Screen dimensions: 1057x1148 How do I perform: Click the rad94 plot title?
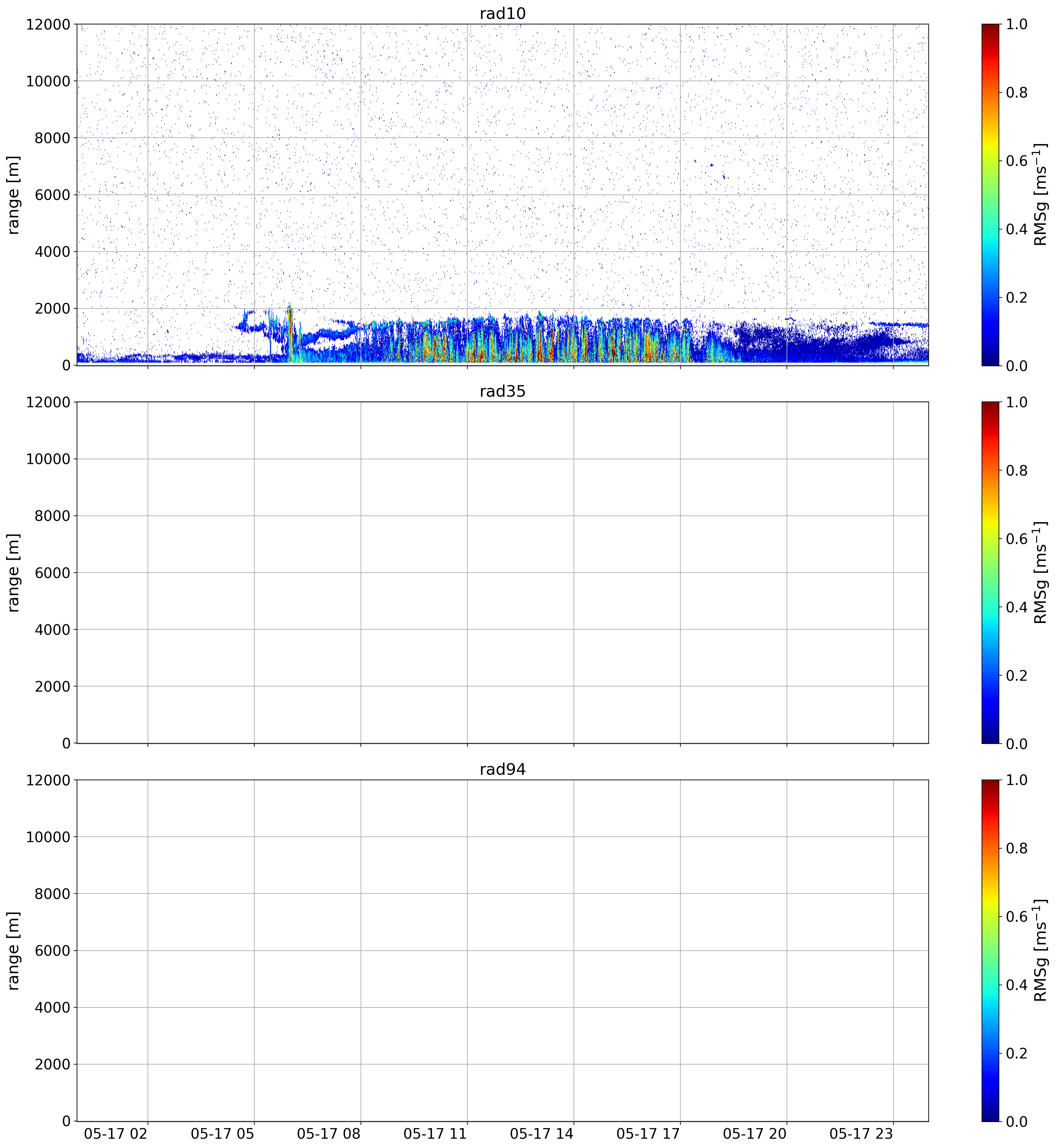[x=502, y=770]
